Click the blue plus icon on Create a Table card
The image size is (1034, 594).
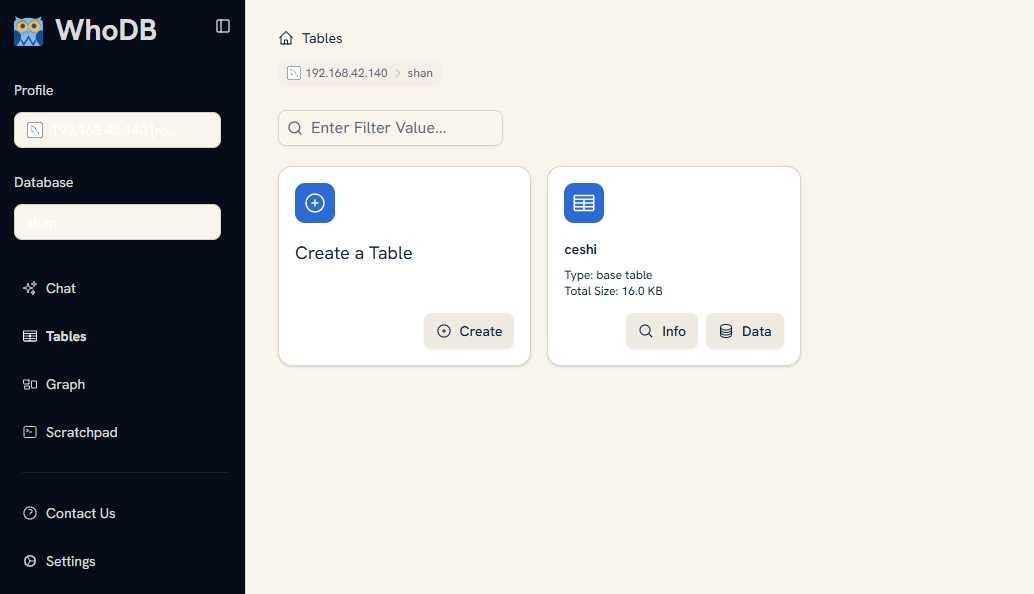click(x=315, y=203)
